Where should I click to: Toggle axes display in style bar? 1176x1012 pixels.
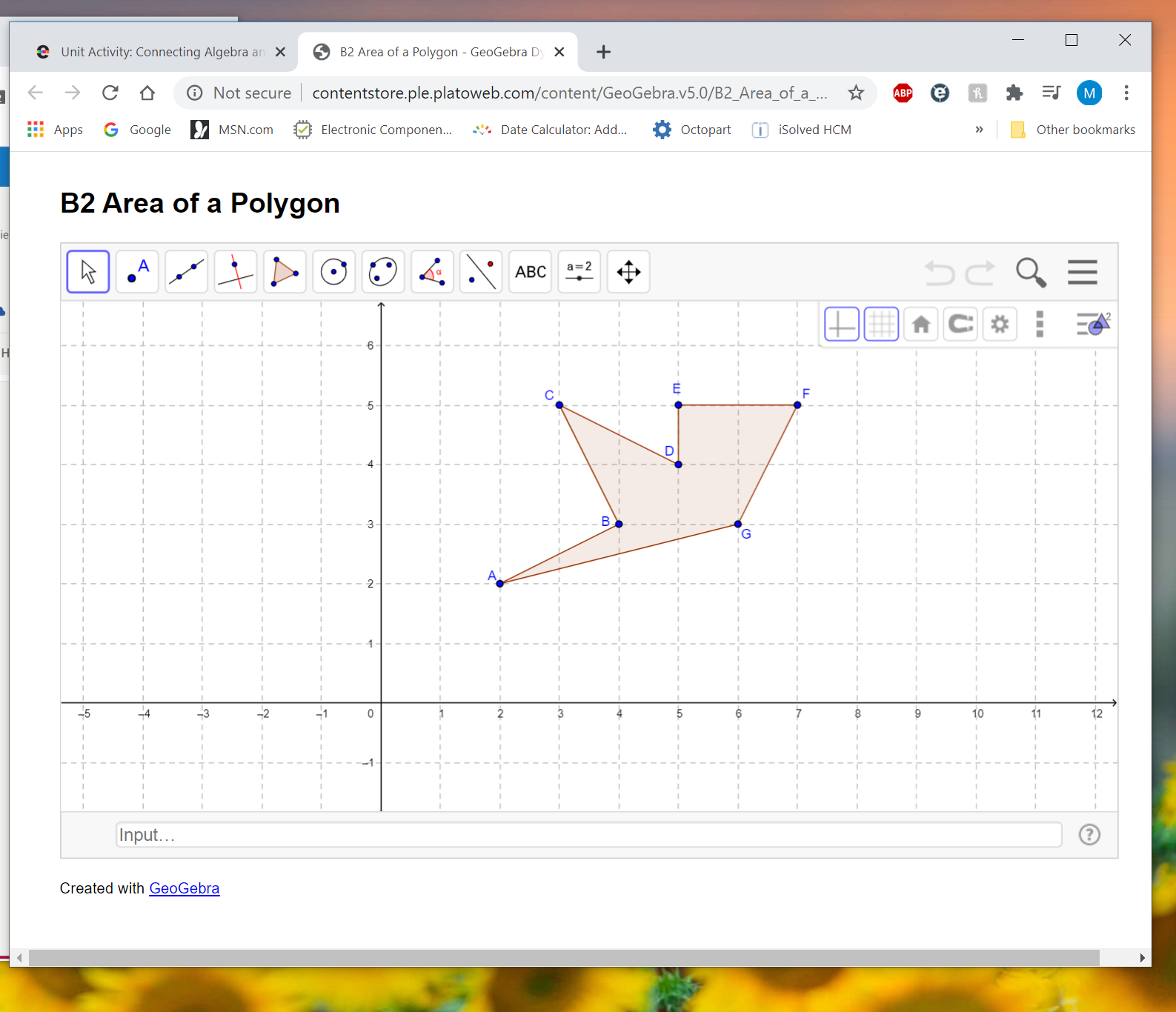(842, 324)
